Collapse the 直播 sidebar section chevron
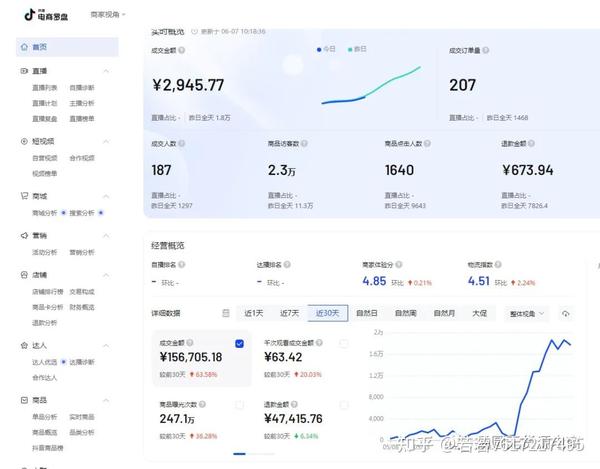The height and width of the screenshot is (469, 600). pyautogui.click(x=106, y=71)
